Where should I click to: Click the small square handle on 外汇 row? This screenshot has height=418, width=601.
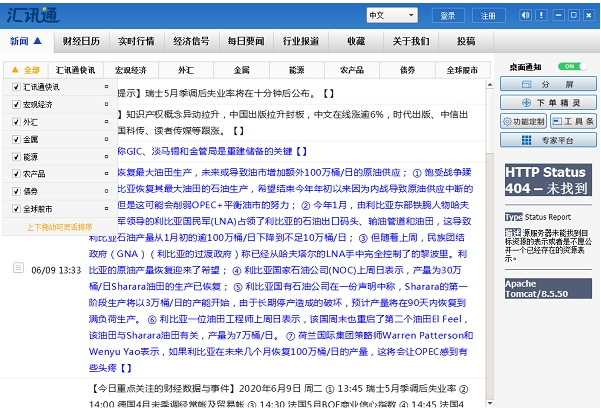click(x=107, y=122)
